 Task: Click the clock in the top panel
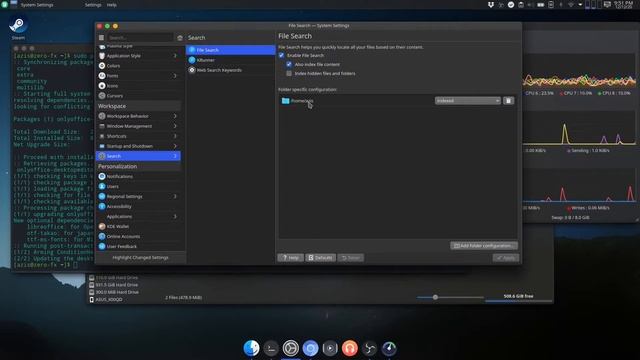pos(623,4)
